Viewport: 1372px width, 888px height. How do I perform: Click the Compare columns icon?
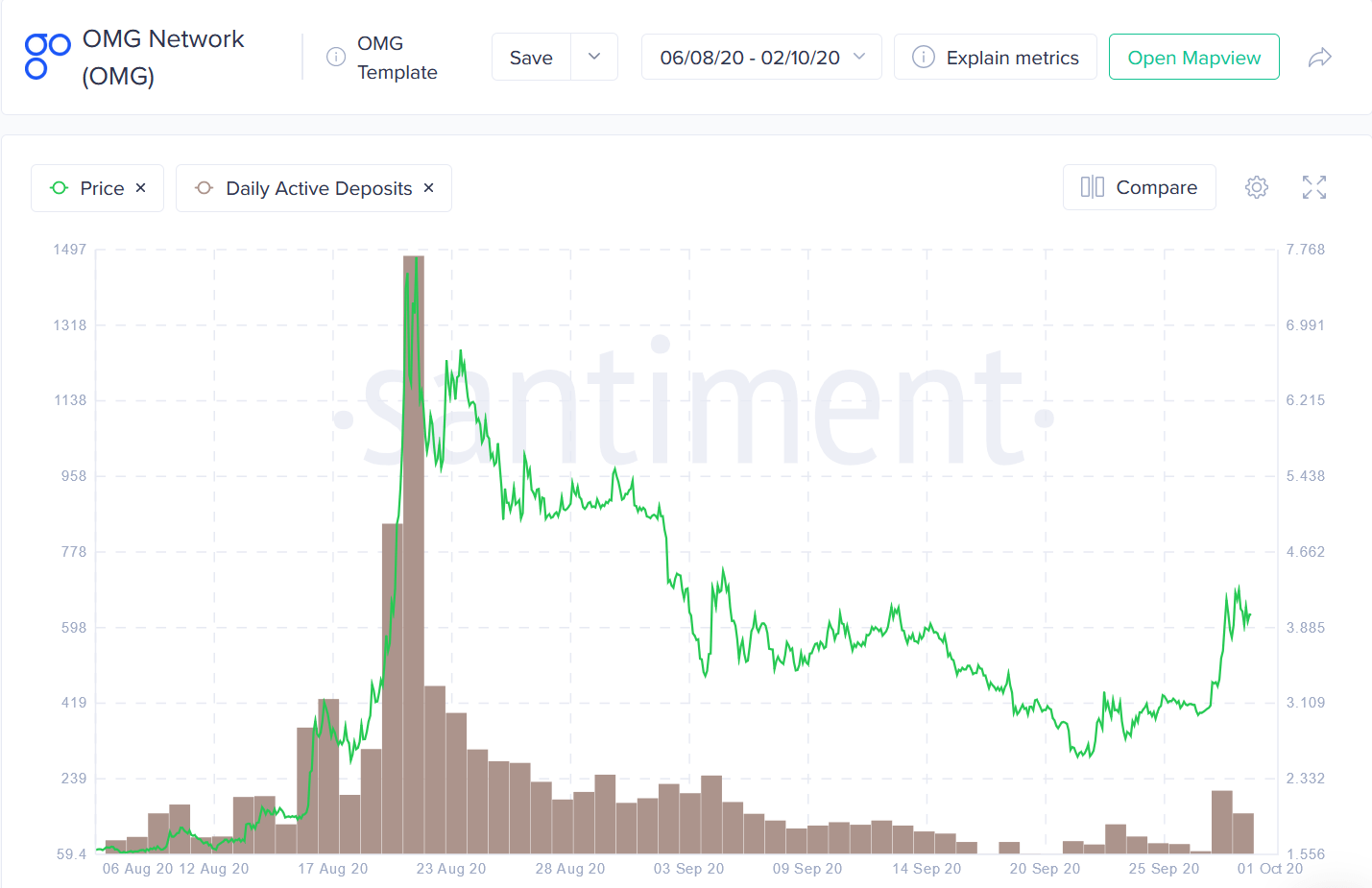click(1093, 187)
